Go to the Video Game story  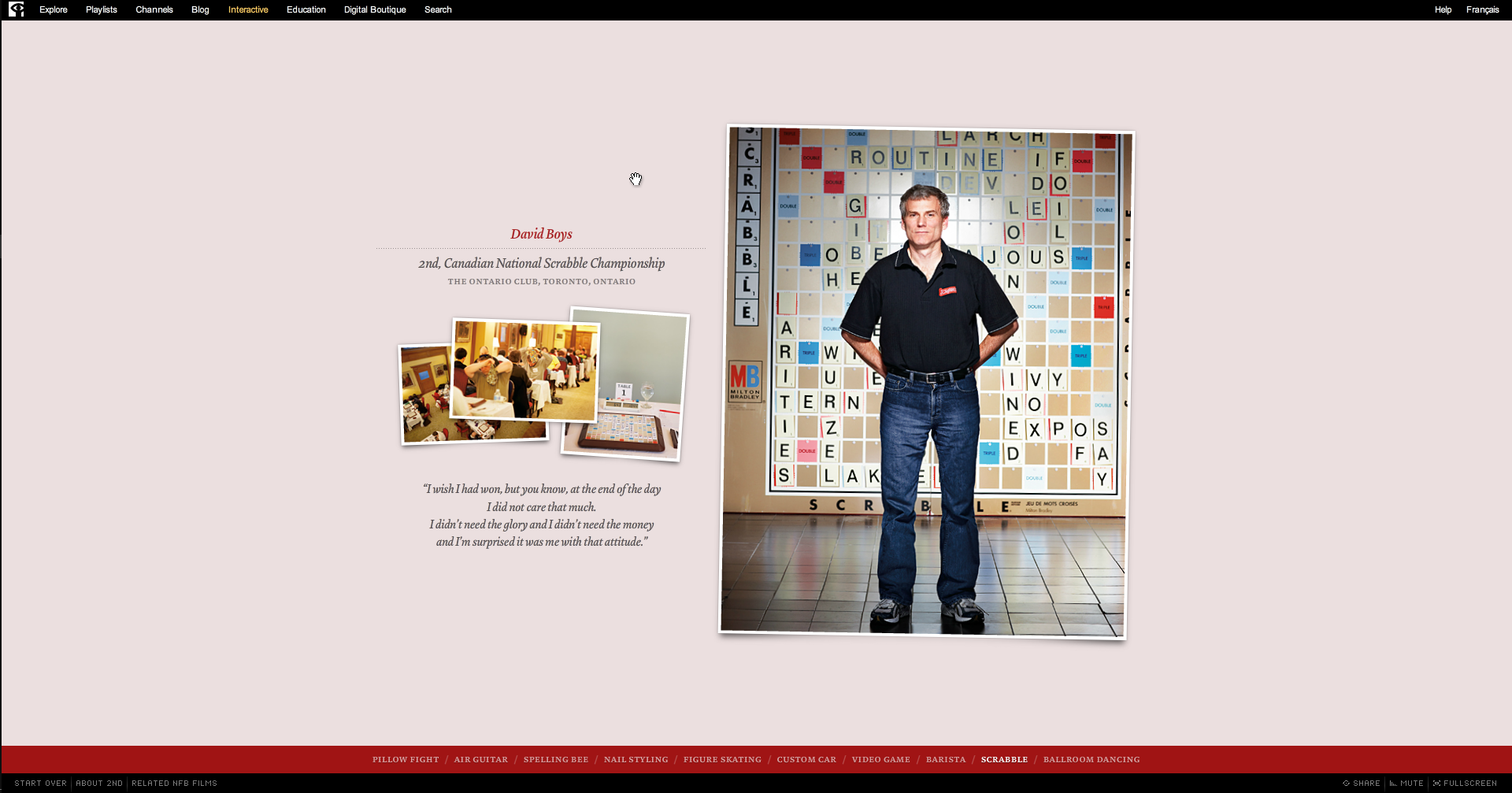coord(881,760)
